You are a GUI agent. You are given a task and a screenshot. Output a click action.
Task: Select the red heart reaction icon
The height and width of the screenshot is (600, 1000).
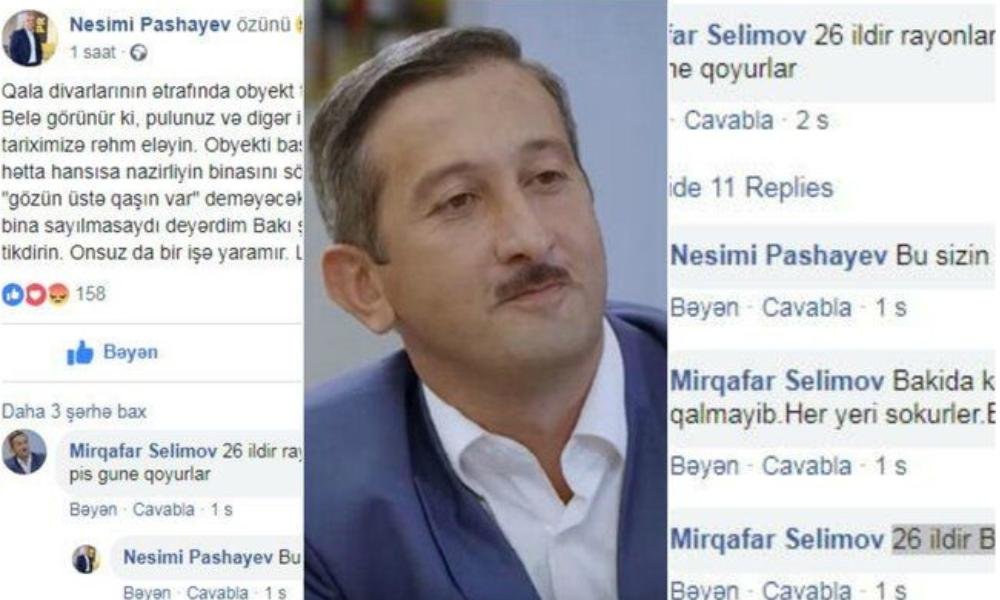[36, 294]
